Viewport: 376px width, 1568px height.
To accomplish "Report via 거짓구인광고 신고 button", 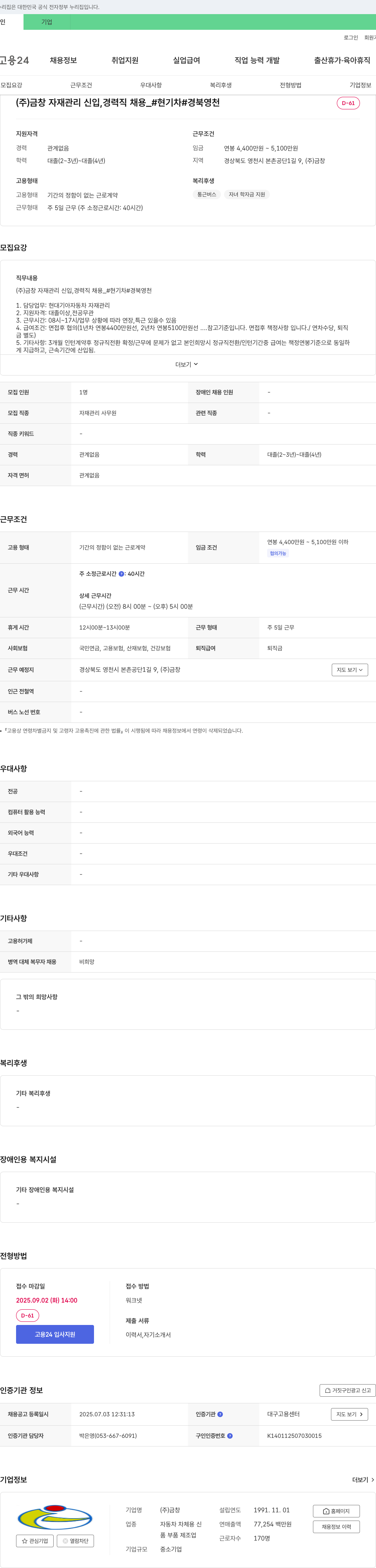I will 347,1390.
